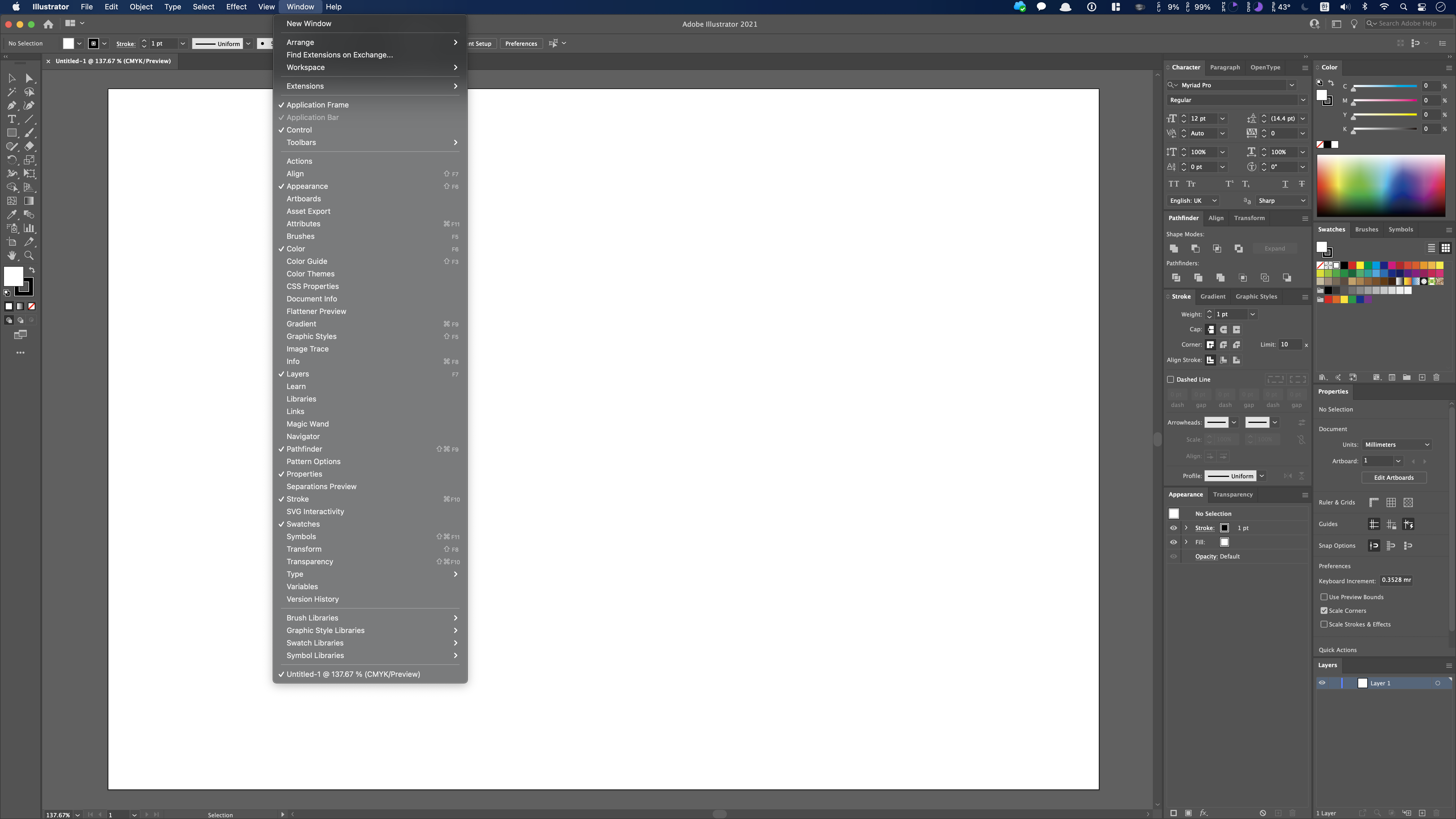Select the Eyedropper tool
This screenshot has width=1456, height=819.
pyautogui.click(x=12, y=215)
